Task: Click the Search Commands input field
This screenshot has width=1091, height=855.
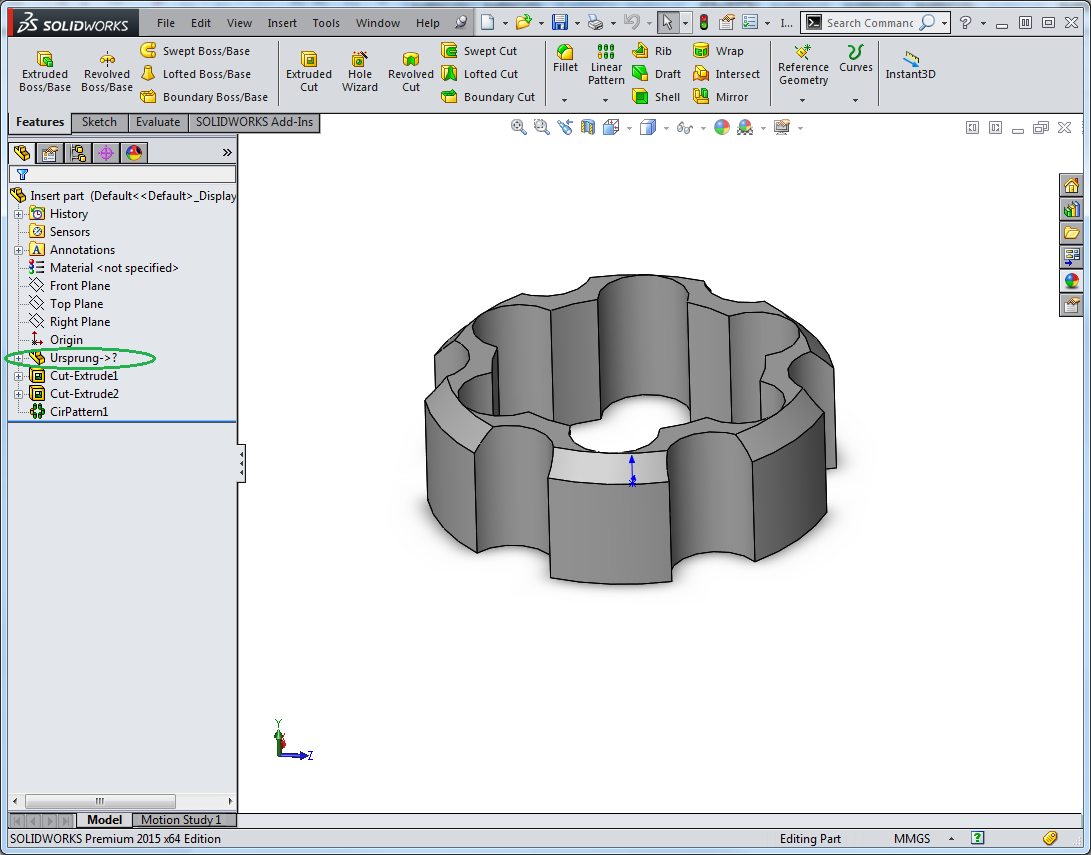Action: click(x=870, y=23)
